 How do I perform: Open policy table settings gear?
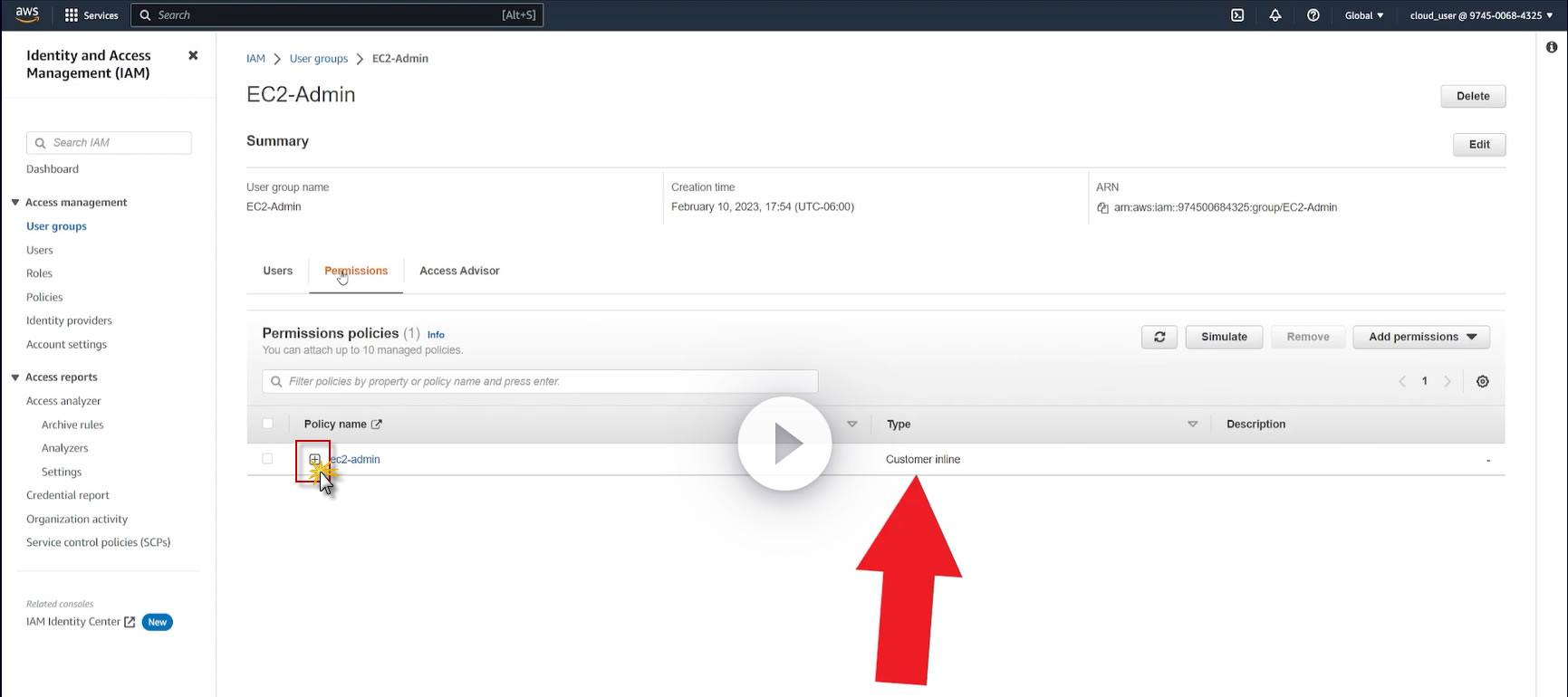[1483, 381]
